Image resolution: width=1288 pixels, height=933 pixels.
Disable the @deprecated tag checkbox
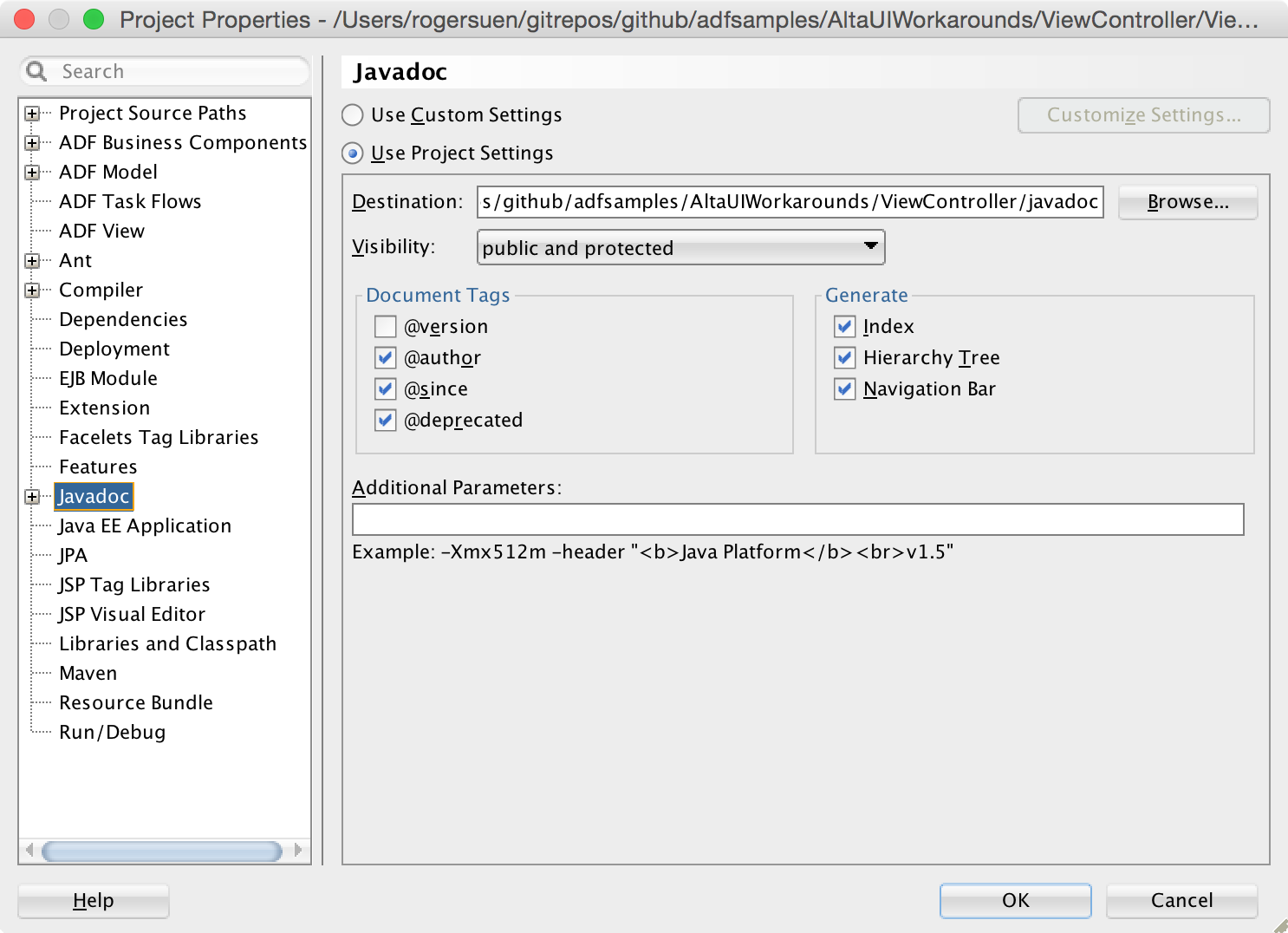pyautogui.click(x=386, y=421)
